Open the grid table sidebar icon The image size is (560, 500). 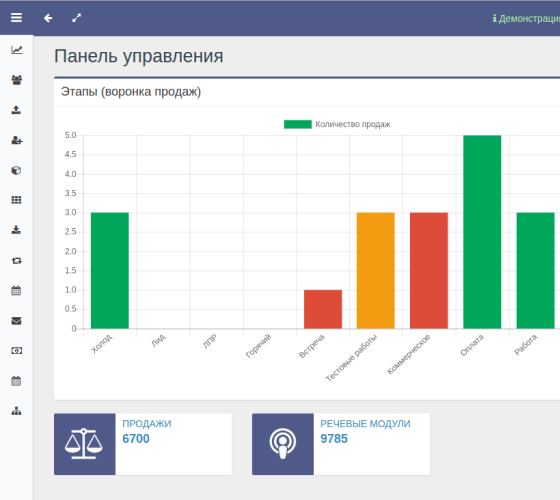pyautogui.click(x=16, y=200)
